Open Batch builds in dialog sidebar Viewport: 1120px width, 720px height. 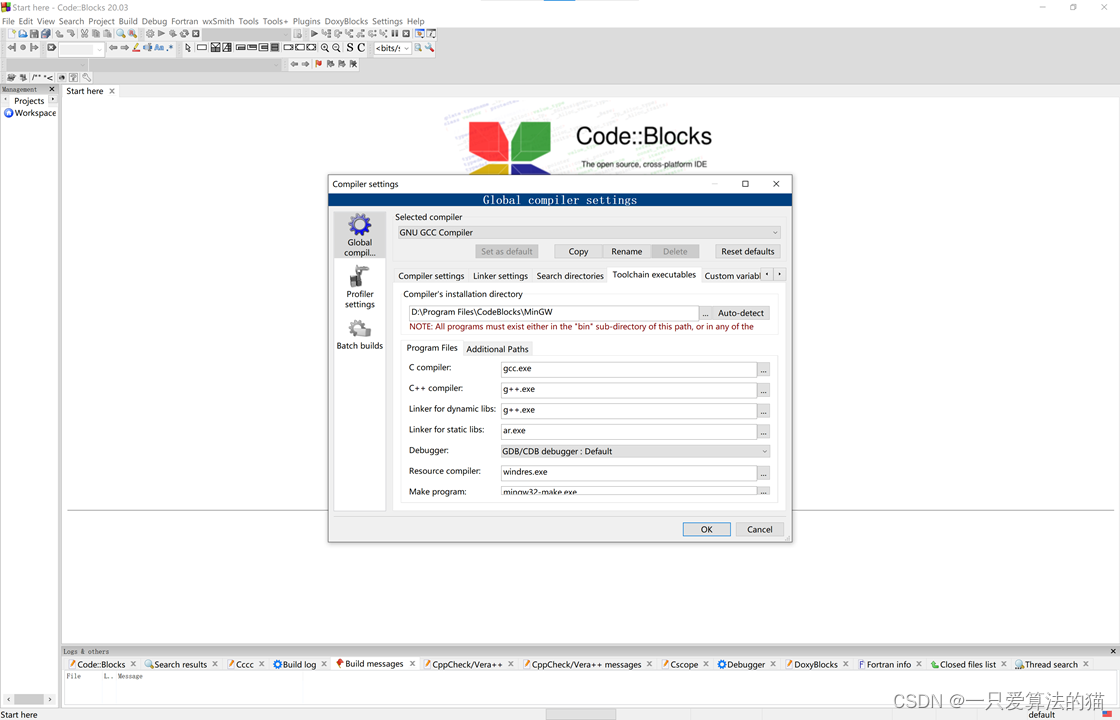(x=359, y=335)
